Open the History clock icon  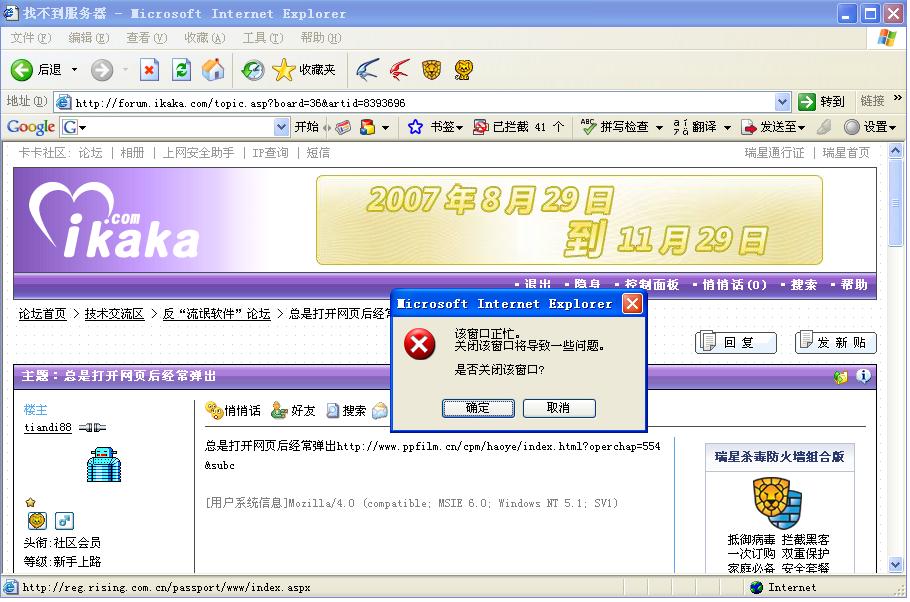253,70
